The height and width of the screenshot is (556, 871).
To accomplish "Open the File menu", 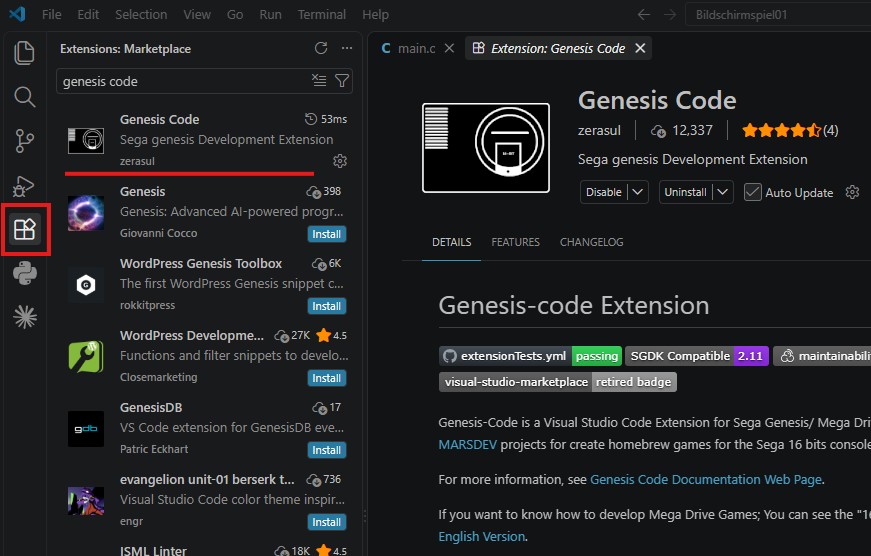I will coord(52,14).
